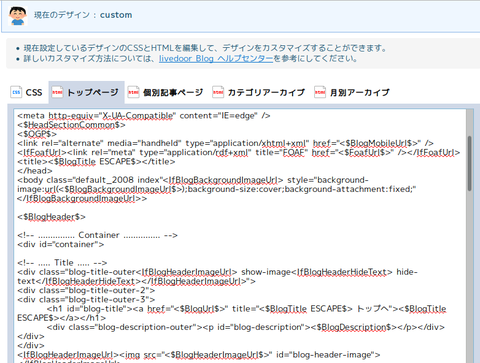Open the 個別記事ページ tab
This screenshot has width=480, height=363.
click(166, 92)
